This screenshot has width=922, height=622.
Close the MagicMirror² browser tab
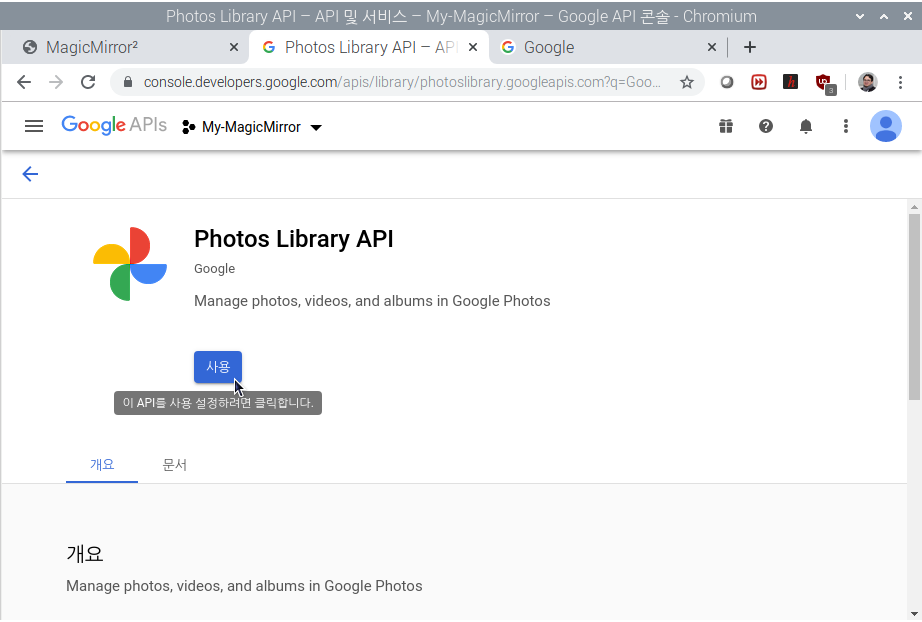(x=233, y=47)
